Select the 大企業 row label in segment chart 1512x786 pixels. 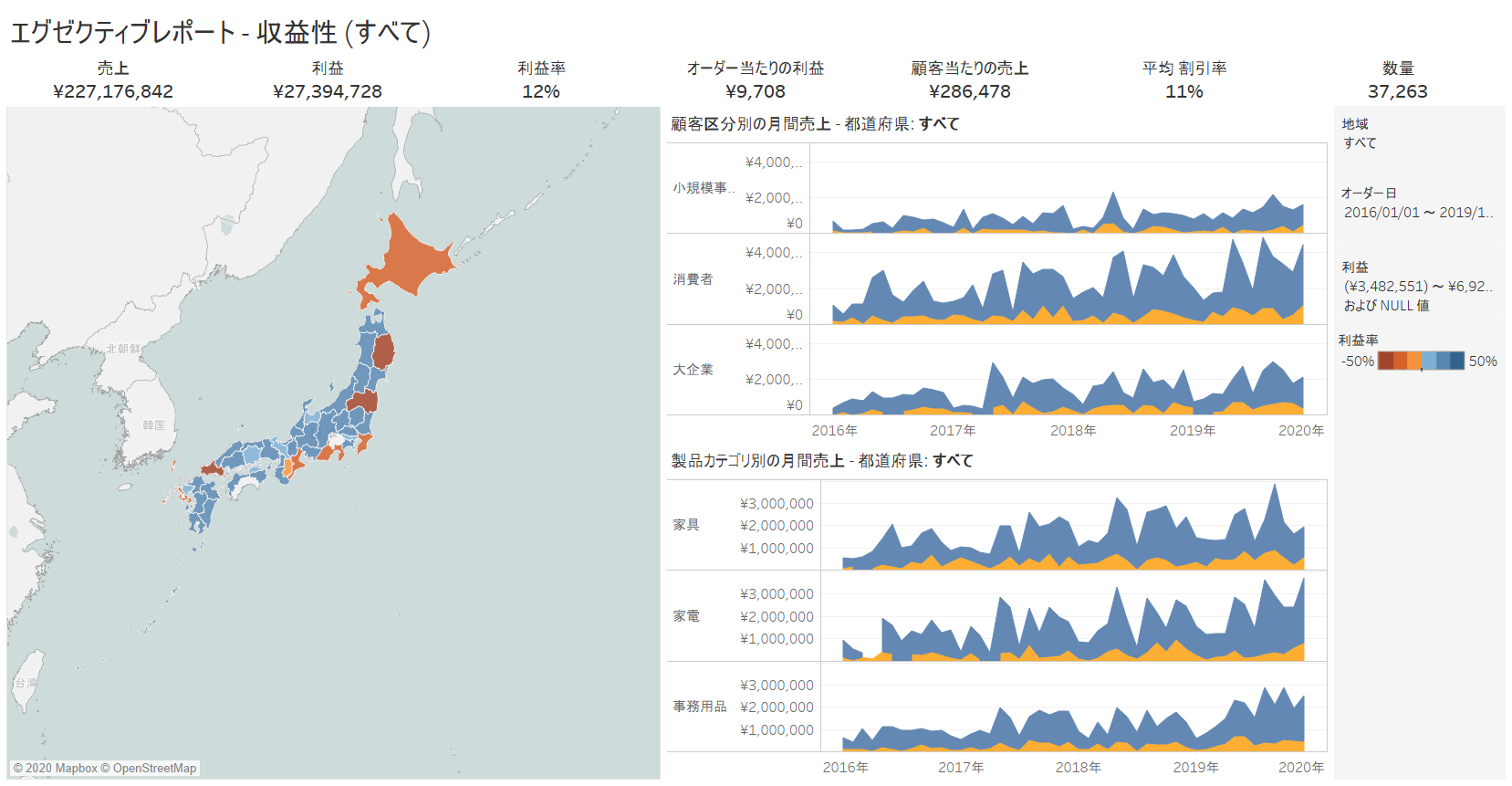(693, 370)
